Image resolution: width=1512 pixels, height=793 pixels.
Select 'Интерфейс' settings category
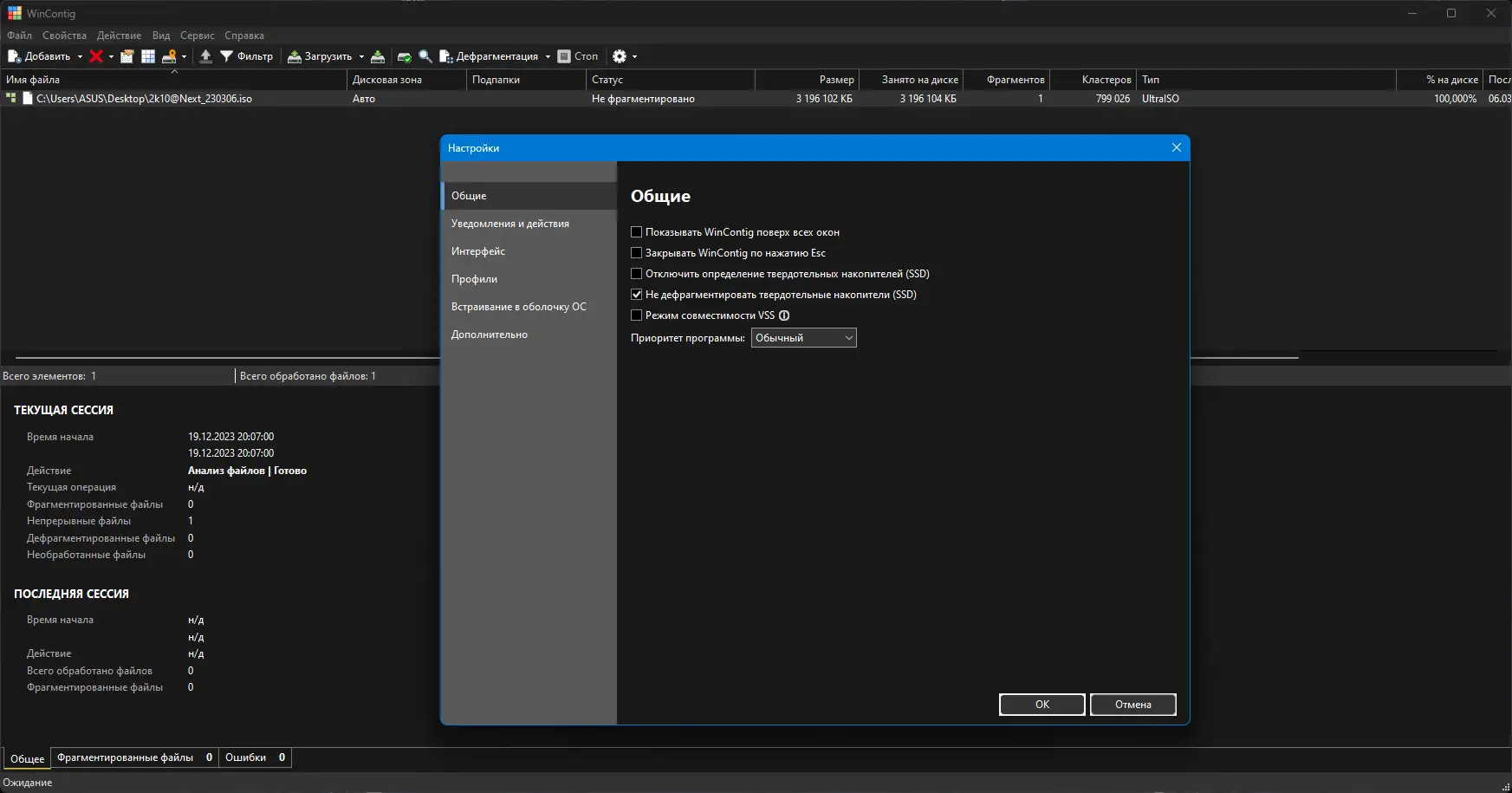coord(478,251)
